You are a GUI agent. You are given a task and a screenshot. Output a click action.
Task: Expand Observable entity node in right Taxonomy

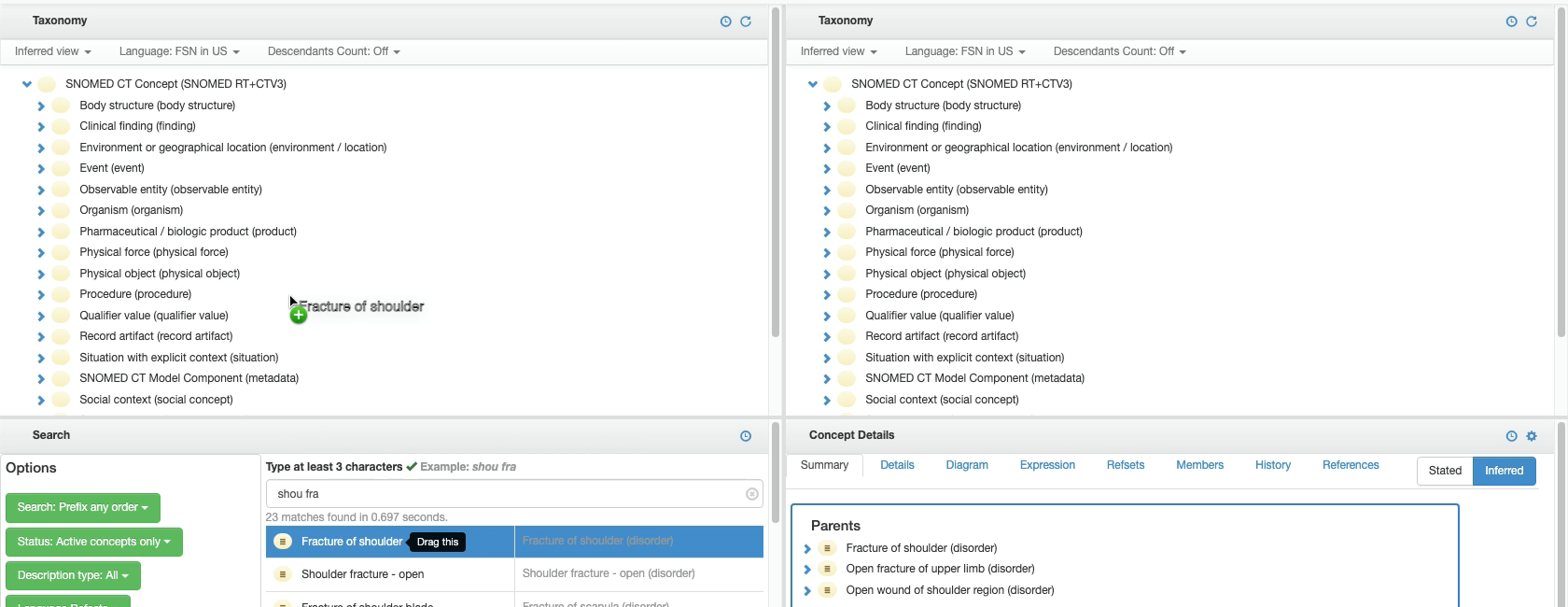[x=827, y=191]
